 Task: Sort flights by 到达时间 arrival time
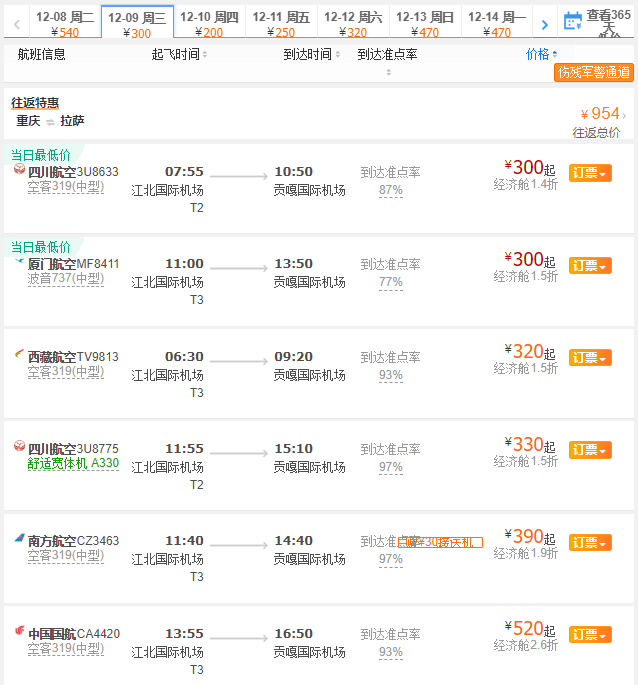[311, 54]
